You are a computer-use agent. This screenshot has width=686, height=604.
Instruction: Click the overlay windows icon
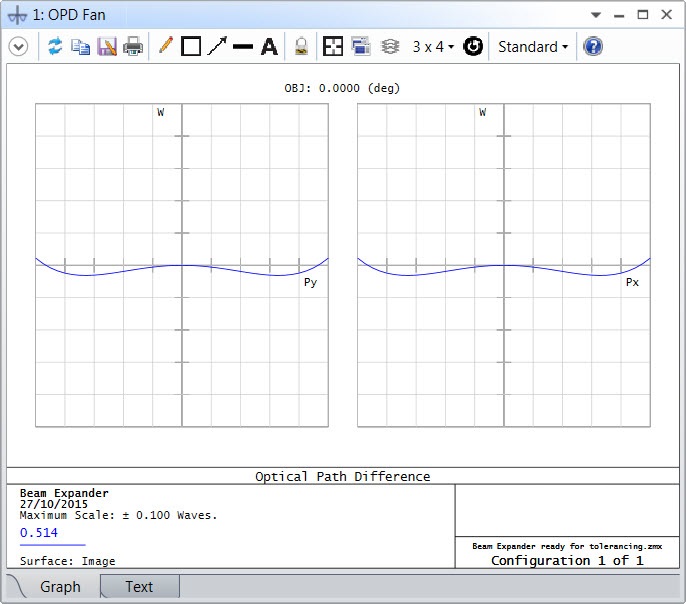[360, 46]
